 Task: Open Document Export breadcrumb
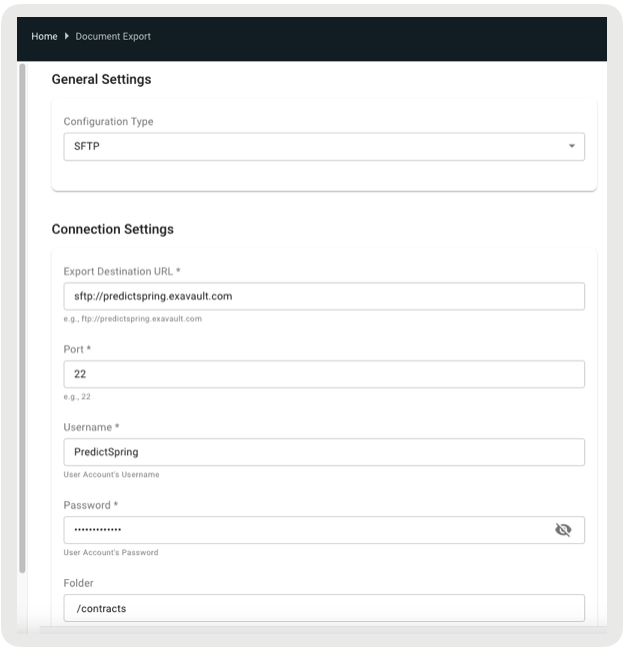tap(113, 37)
